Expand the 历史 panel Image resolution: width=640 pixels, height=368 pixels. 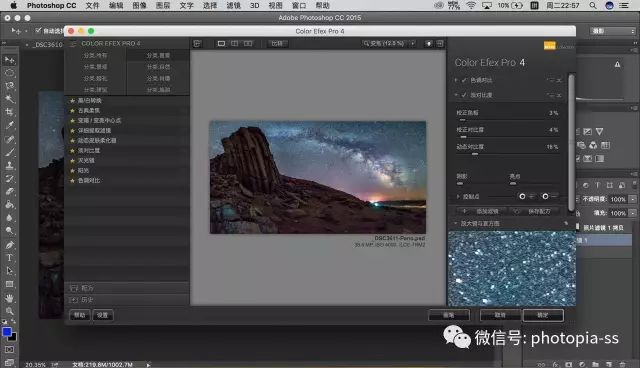[127, 300]
